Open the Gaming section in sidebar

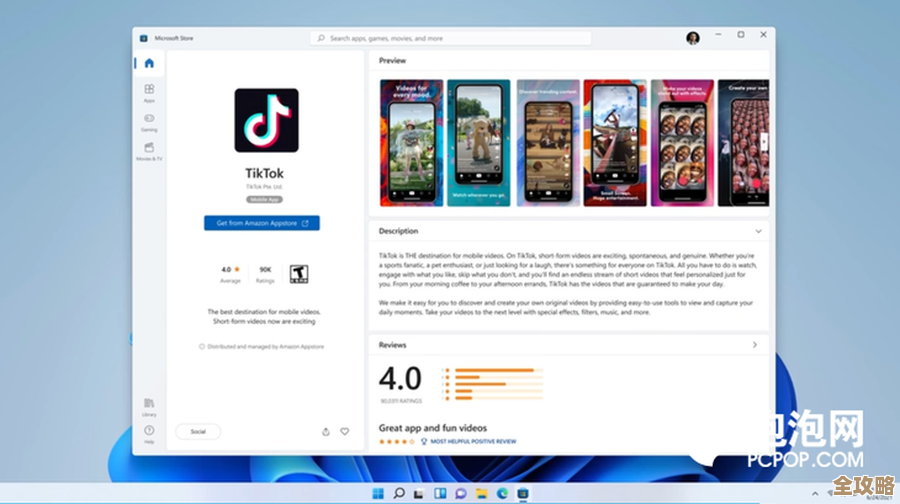(149, 121)
